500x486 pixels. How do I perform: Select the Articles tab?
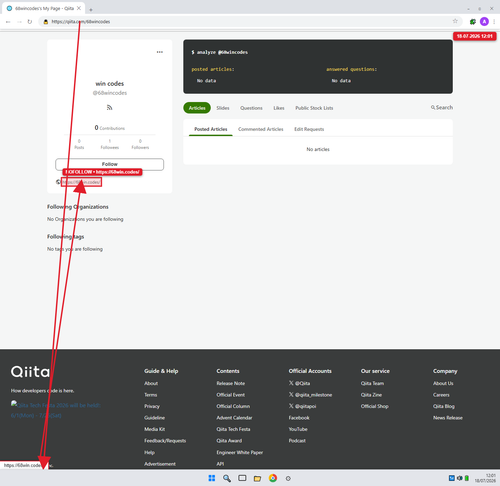197,108
